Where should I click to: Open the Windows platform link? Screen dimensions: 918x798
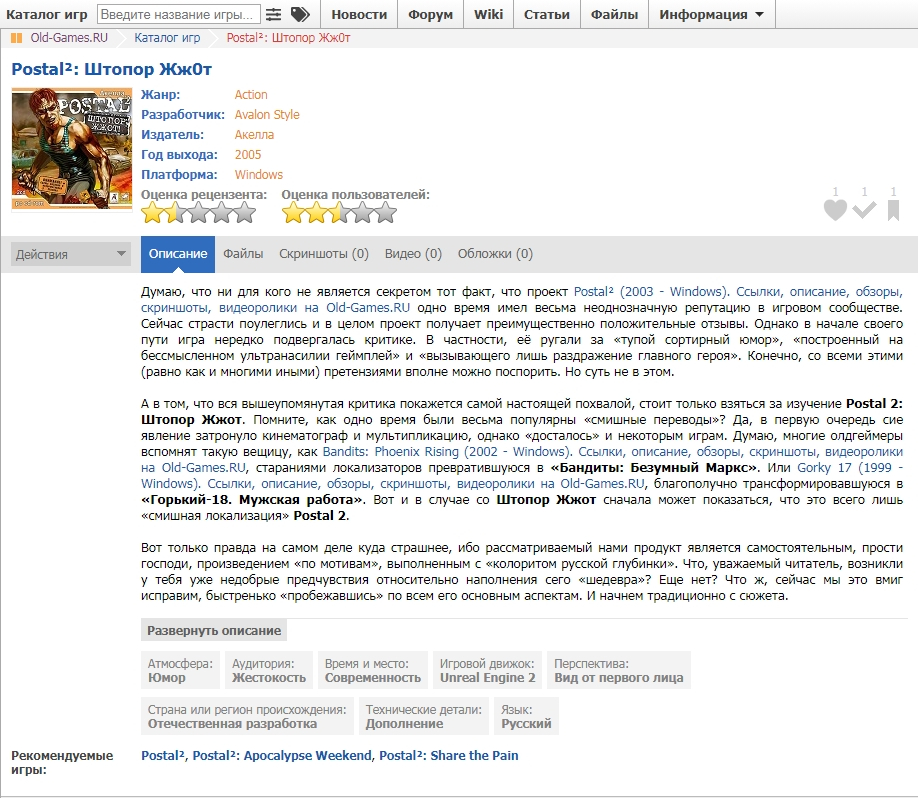259,174
